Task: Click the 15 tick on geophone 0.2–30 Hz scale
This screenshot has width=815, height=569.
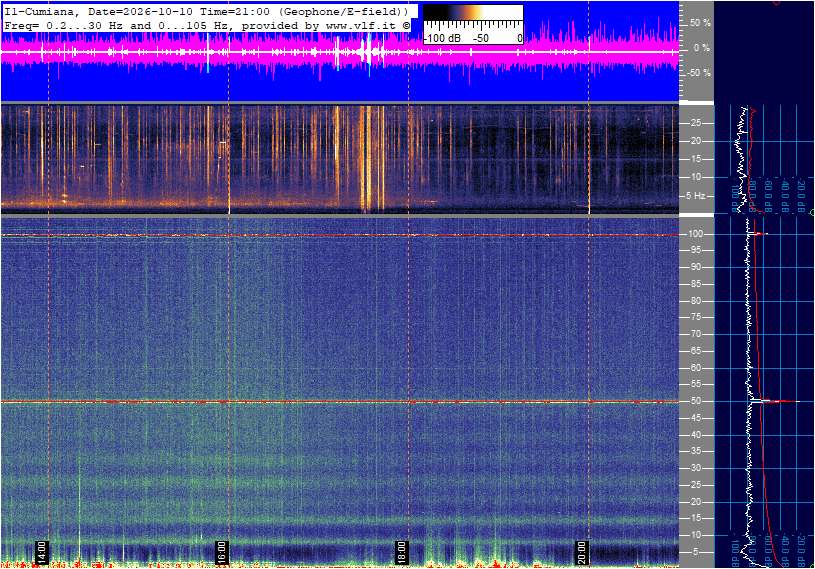Action: coord(695,159)
